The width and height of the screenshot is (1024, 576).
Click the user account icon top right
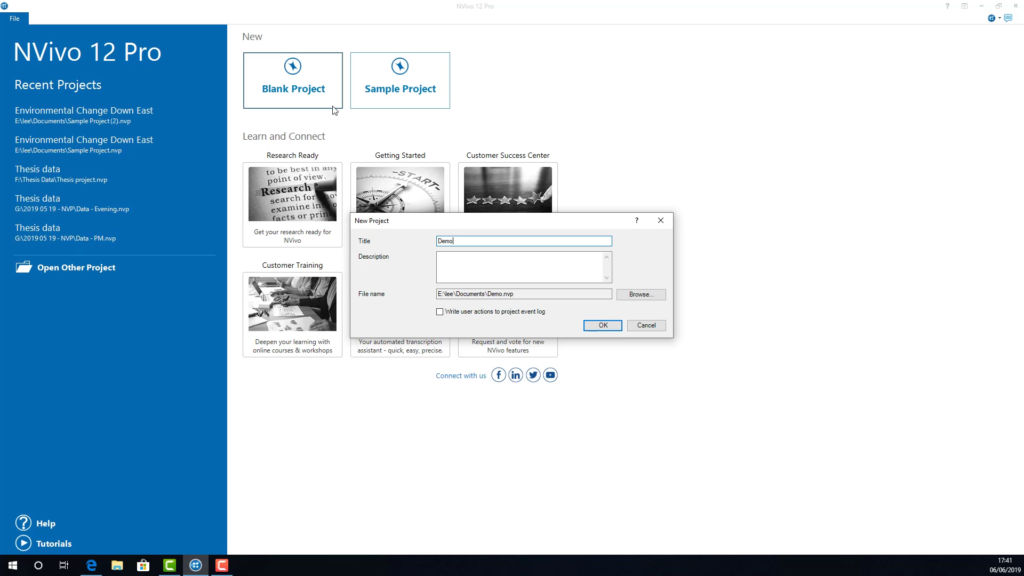(x=992, y=18)
